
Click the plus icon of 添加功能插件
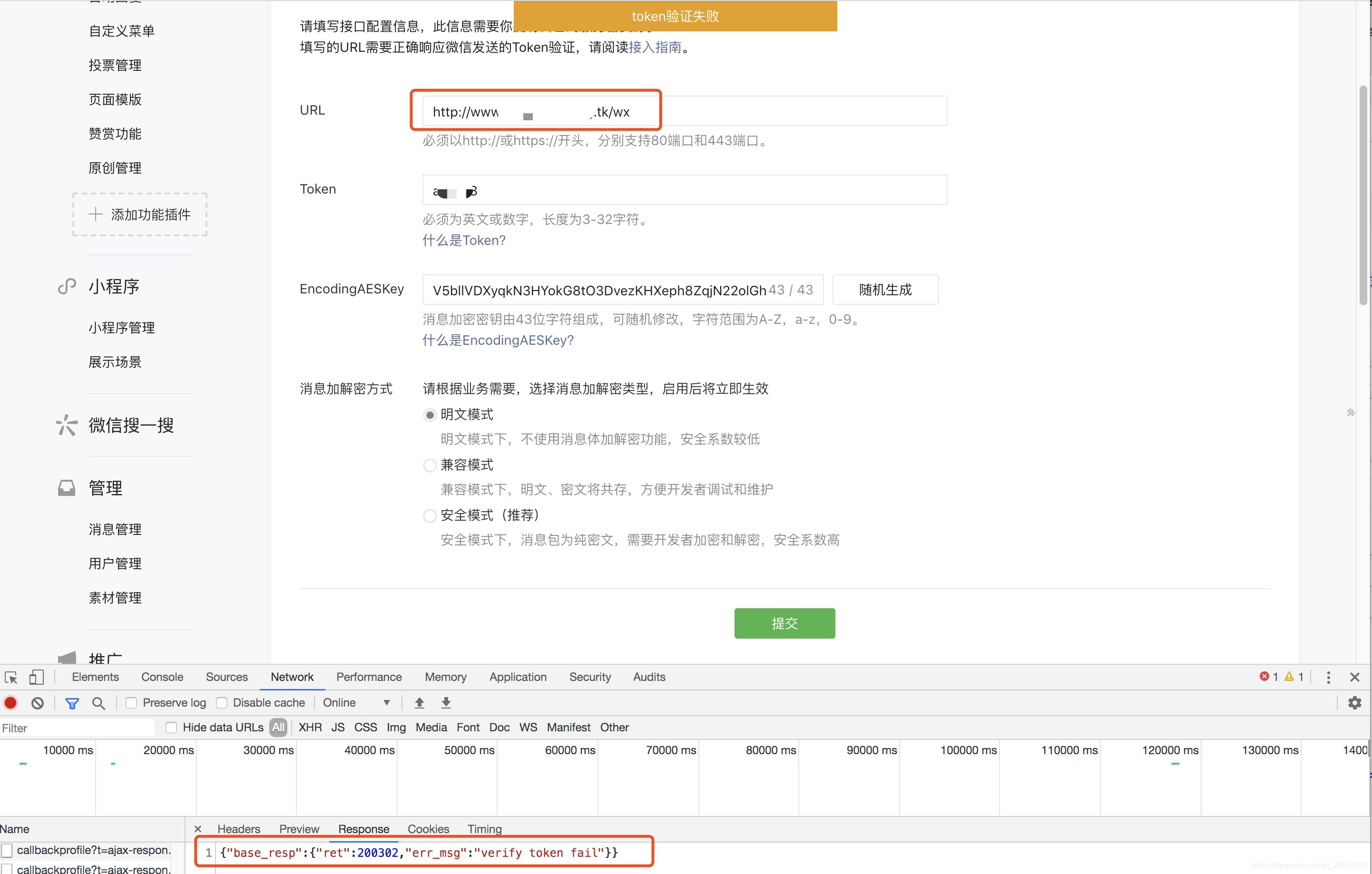pyautogui.click(x=95, y=214)
